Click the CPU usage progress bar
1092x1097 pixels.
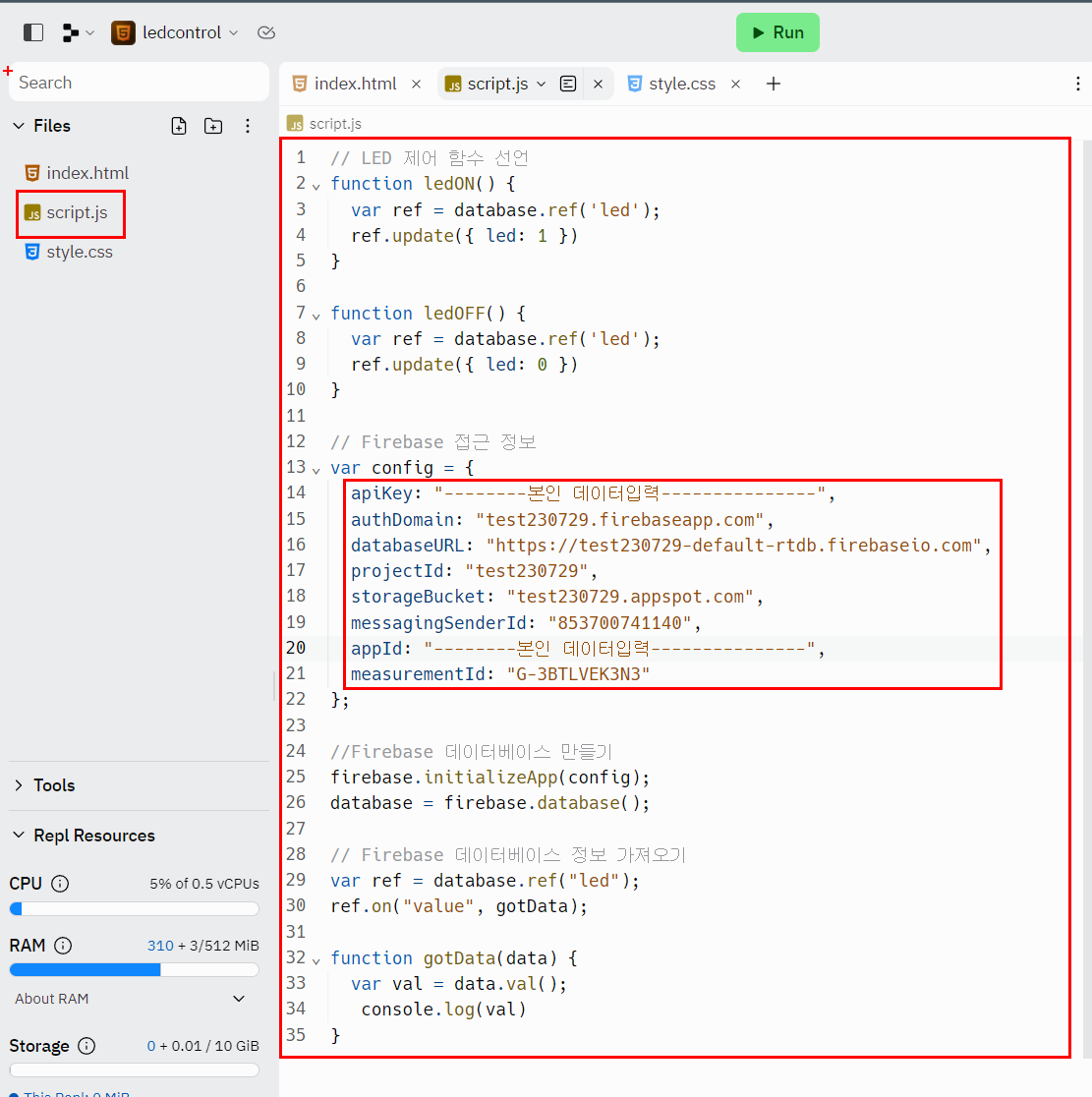tap(135, 909)
